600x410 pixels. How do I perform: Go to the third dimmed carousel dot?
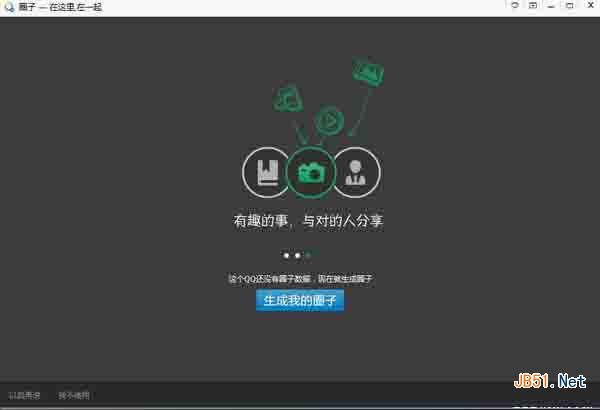pos(308,255)
